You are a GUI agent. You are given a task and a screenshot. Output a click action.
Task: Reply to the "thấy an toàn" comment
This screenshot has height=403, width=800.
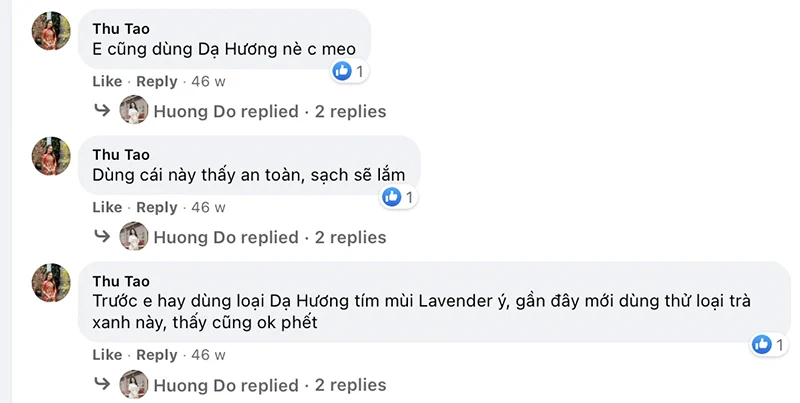pyautogui.click(x=156, y=207)
